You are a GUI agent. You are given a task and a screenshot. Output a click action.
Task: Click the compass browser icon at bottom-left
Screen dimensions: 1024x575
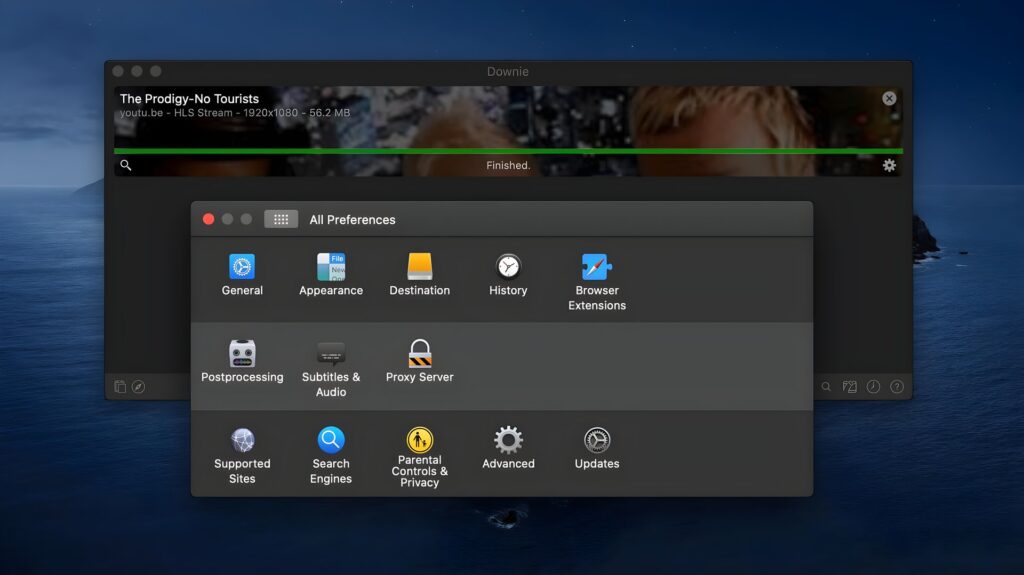139,387
